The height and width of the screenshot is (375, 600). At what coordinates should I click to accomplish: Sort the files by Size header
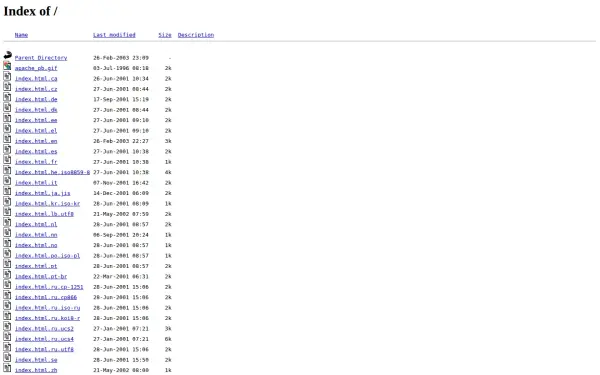[x=165, y=35]
